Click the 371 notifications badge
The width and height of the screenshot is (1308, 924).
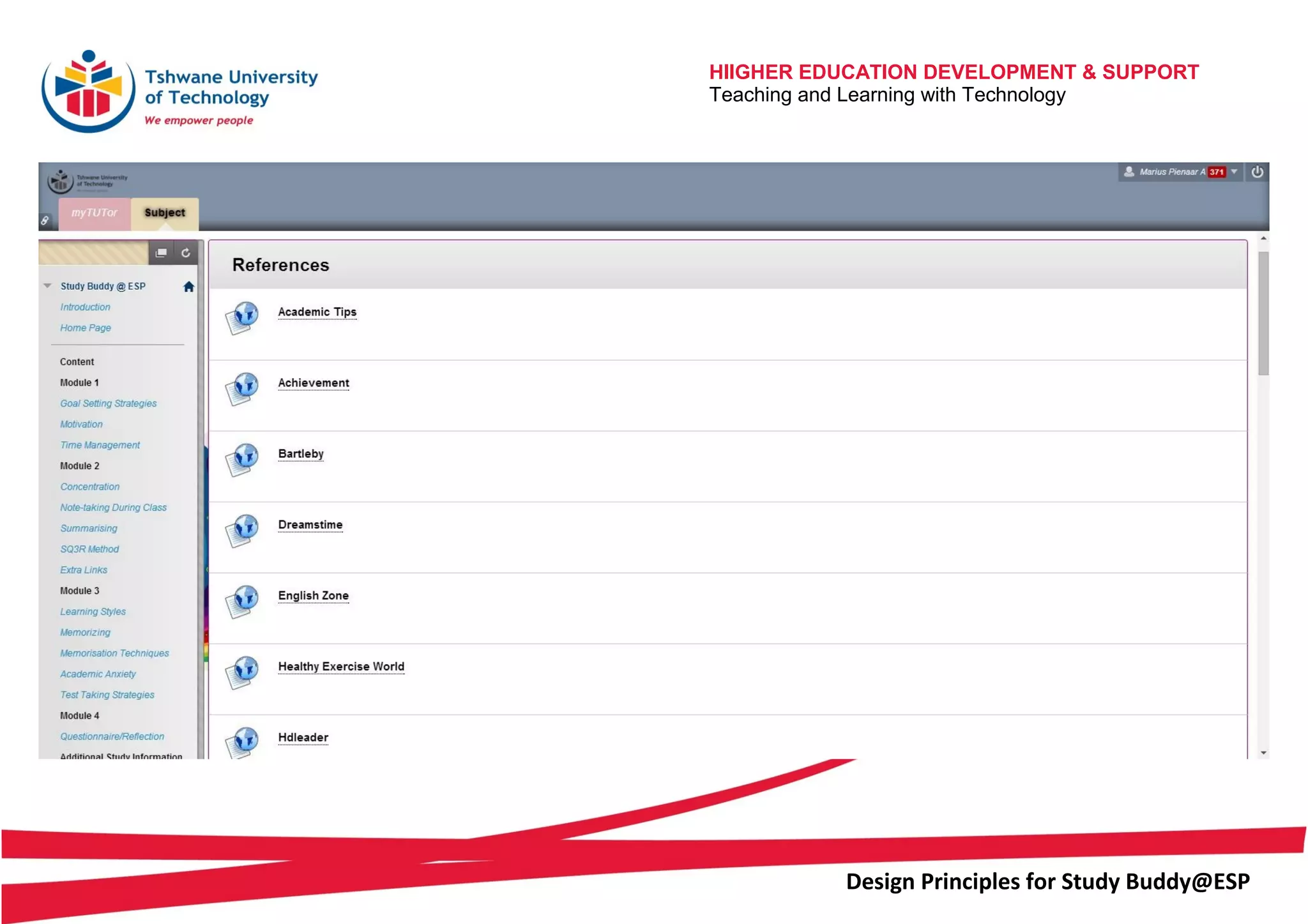coord(1217,172)
